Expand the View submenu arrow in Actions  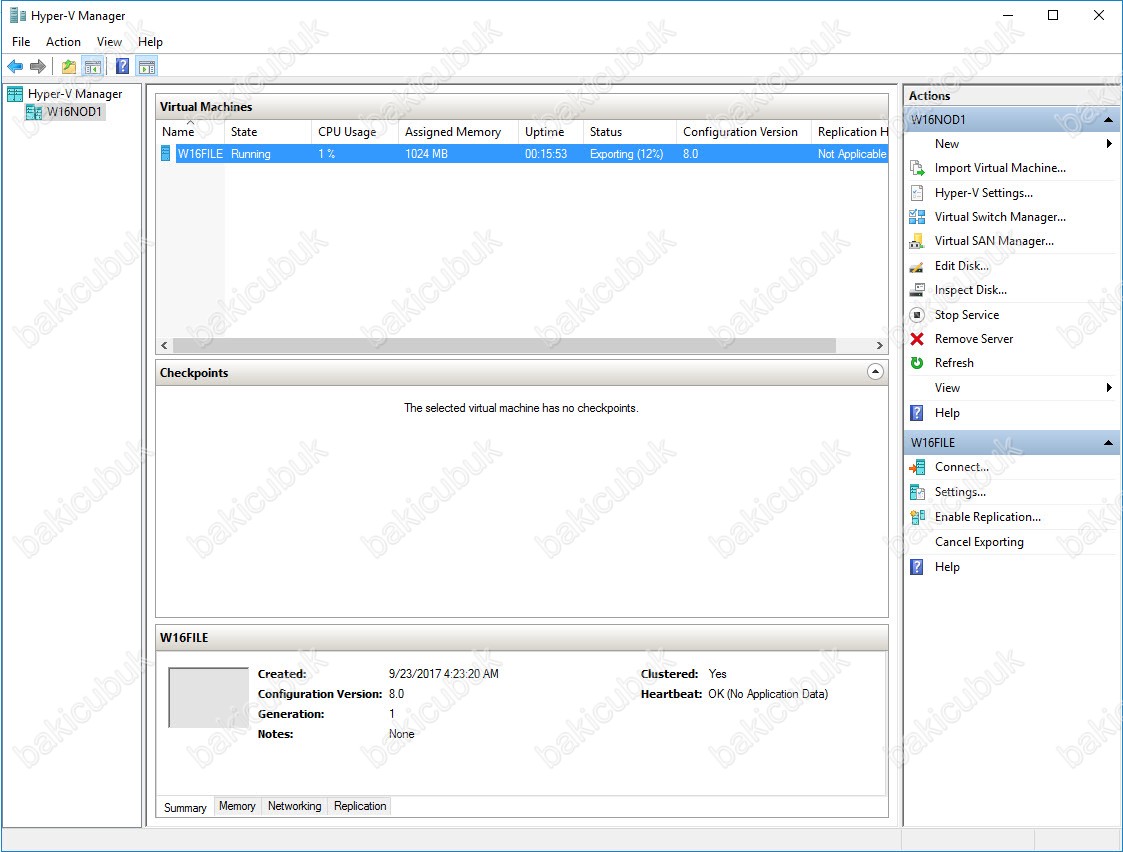pyautogui.click(x=1109, y=388)
